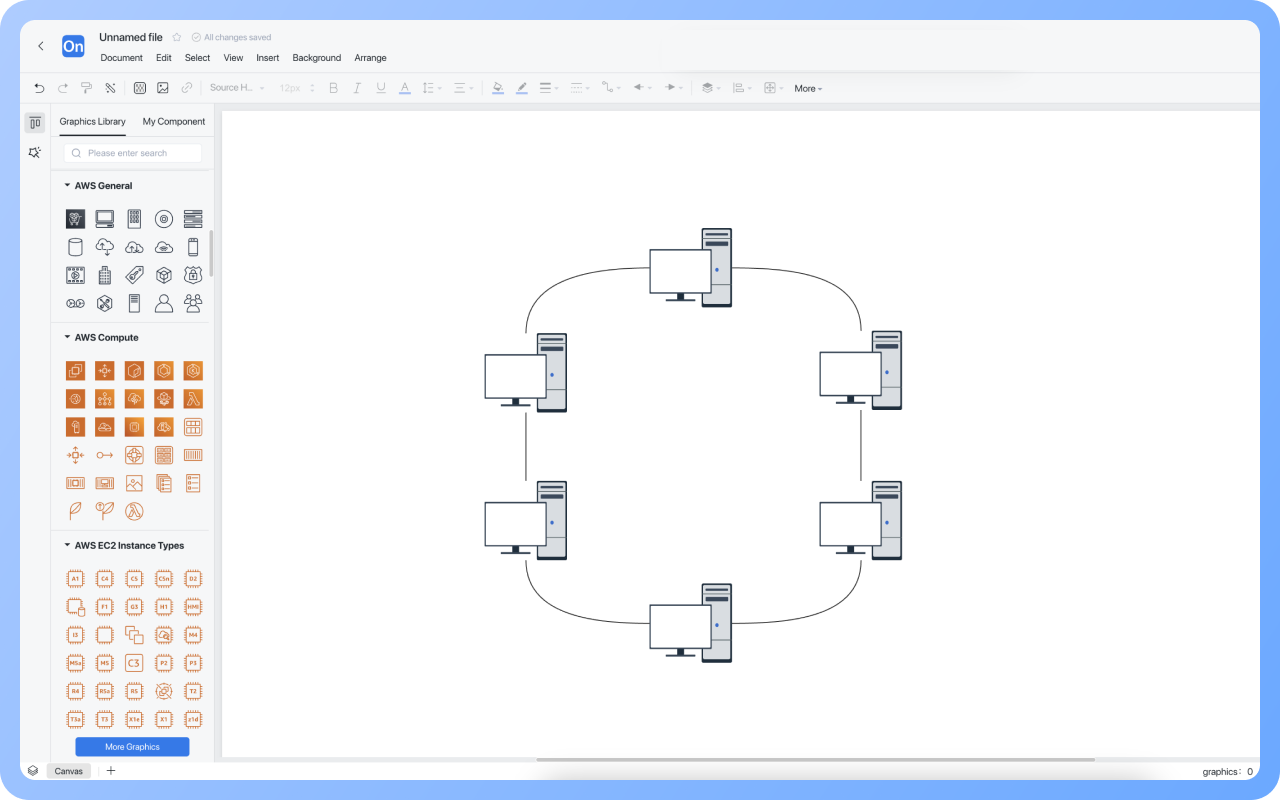Image resolution: width=1280 pixels, height=800 pixels.
Task: Select the mobile client icon in AWS General
Action: click(193, 247)
